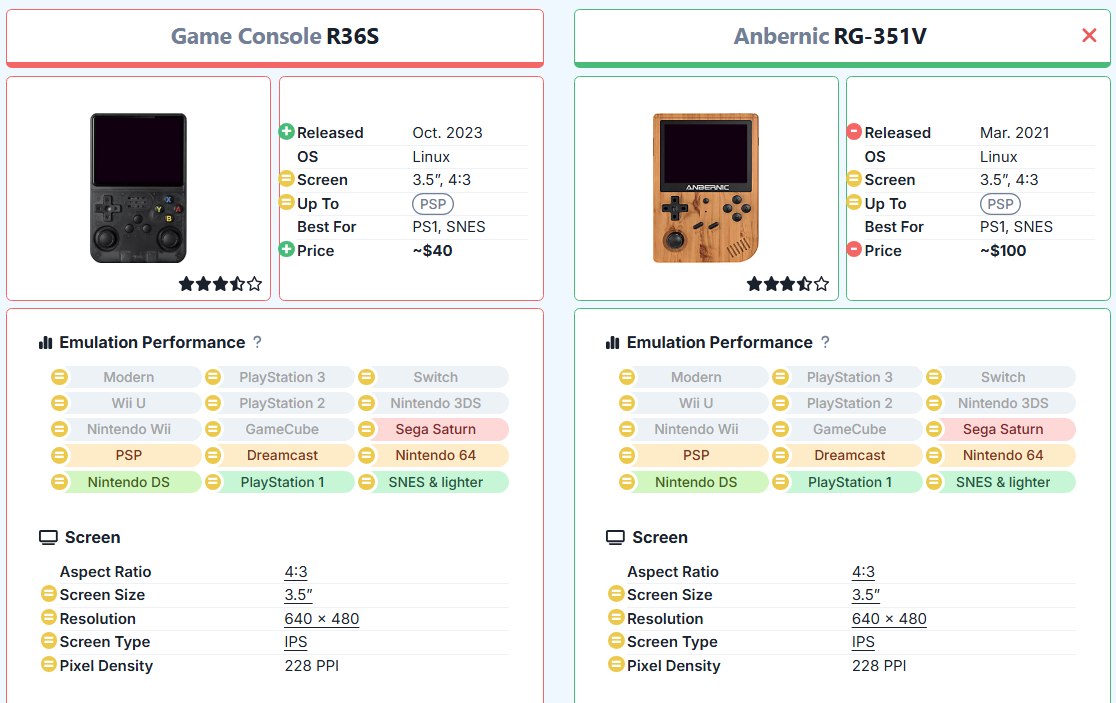Image resolution: width=1116 pixels, height=703 pixels.
Task: Click the star rating under the R36S image
Action: point(220,284)
